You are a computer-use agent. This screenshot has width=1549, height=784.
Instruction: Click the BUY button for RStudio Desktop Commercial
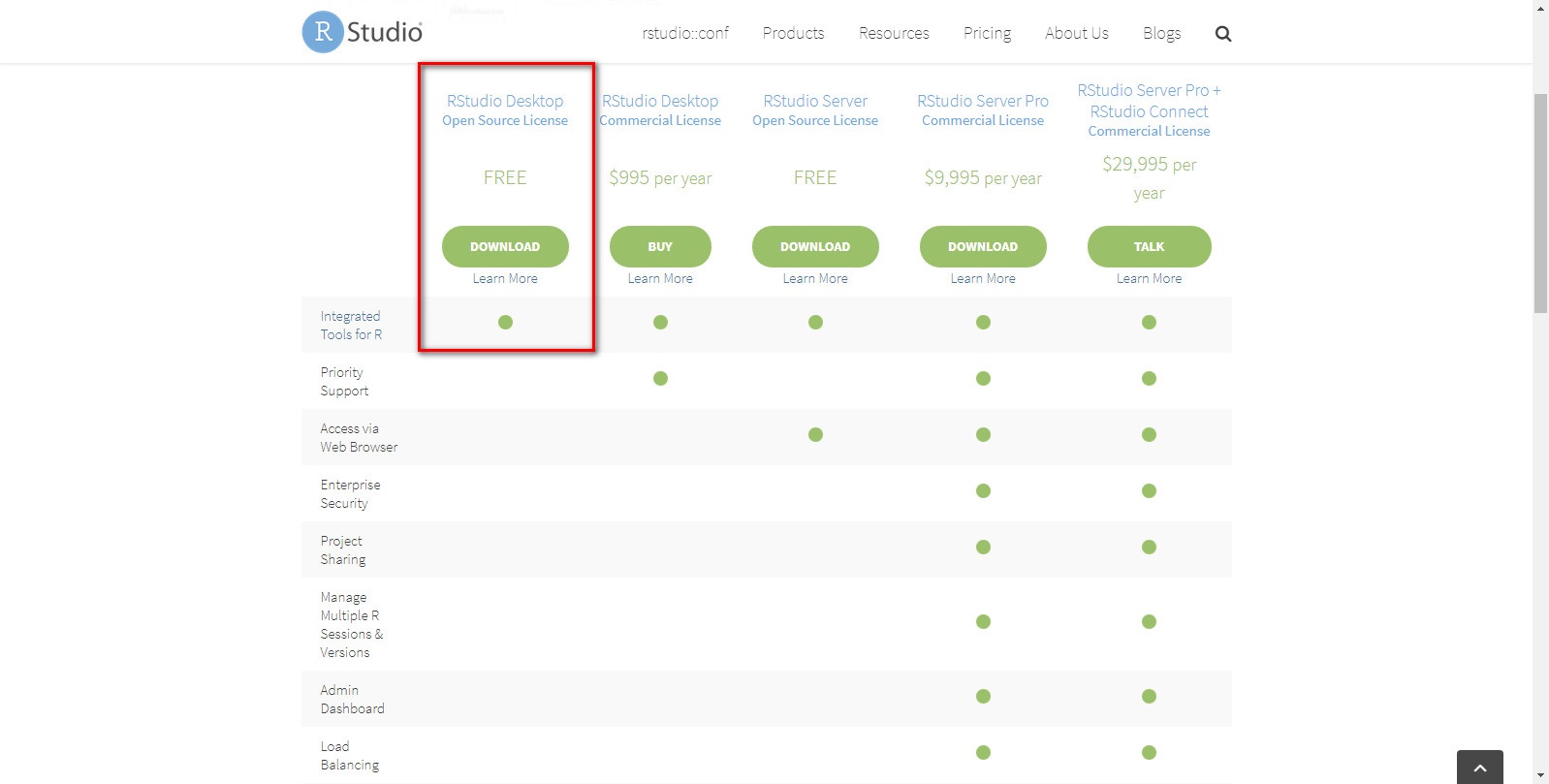660,246
